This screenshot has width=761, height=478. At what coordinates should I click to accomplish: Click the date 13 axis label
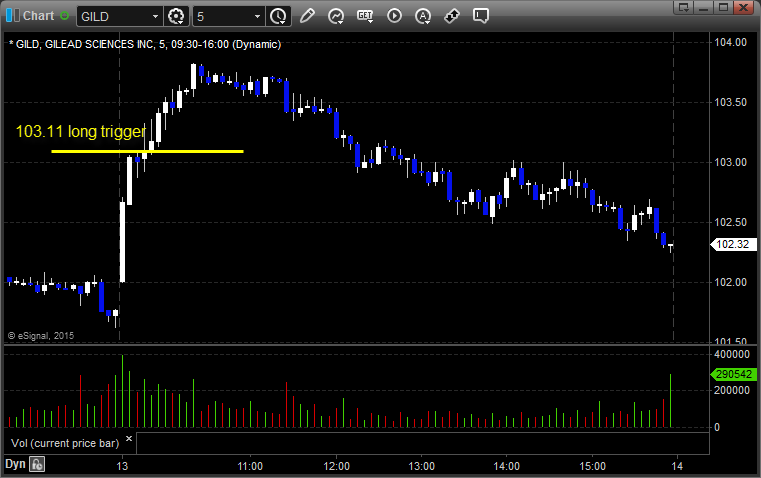(x=122, y=466)
